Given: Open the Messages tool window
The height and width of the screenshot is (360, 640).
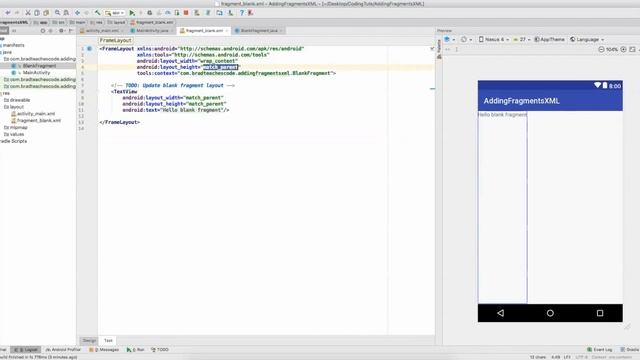Looking at the screenshot, I should (104, 350).
